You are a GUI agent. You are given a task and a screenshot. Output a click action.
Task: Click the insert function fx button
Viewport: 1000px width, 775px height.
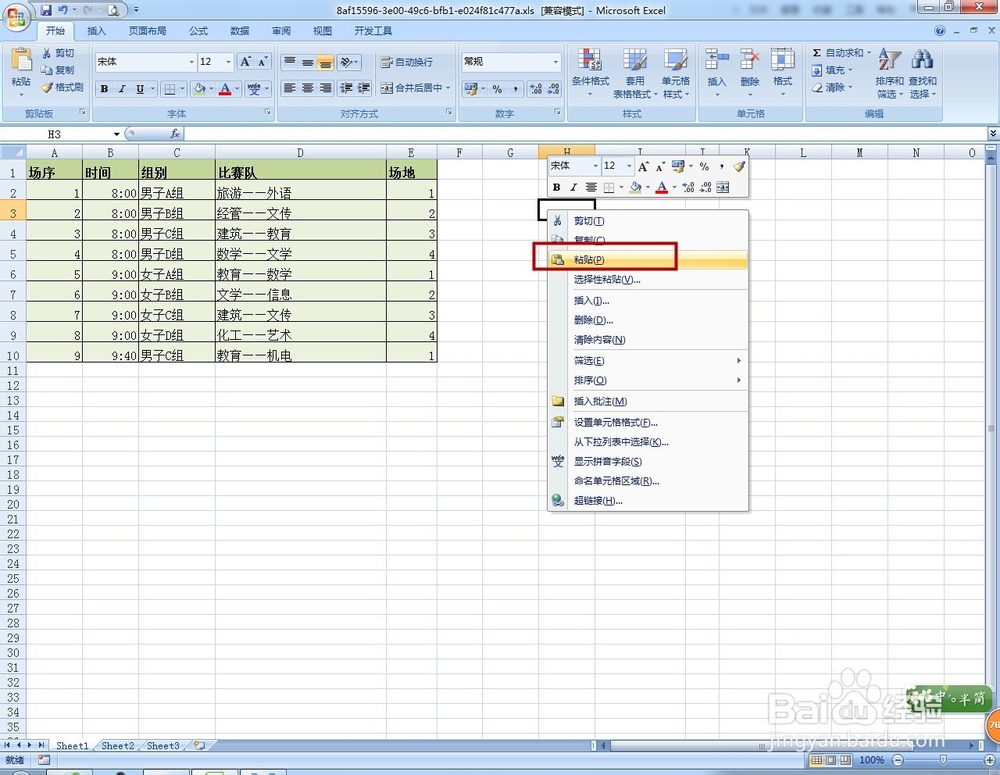[175, 134]
